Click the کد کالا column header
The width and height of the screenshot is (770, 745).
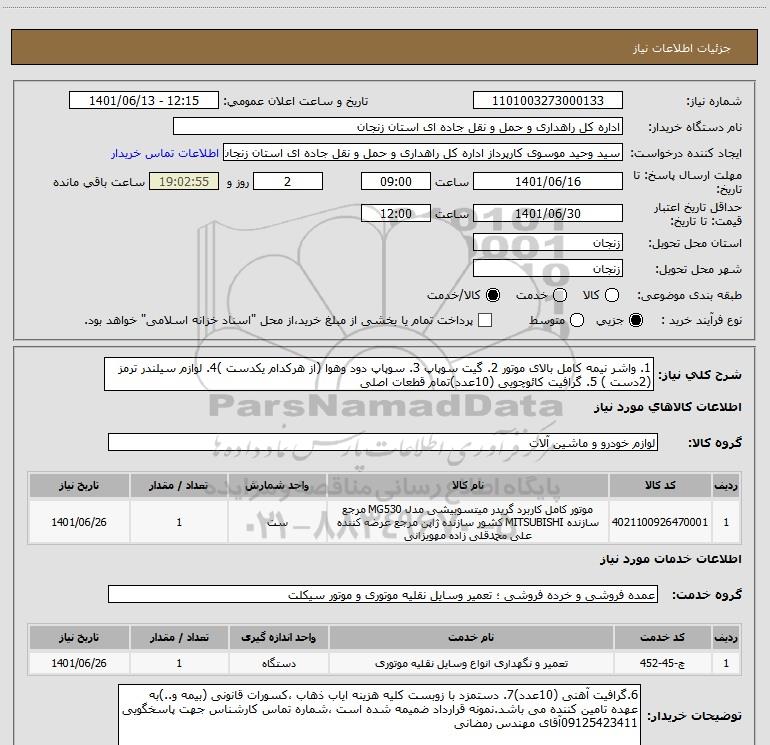coord(660,485)
